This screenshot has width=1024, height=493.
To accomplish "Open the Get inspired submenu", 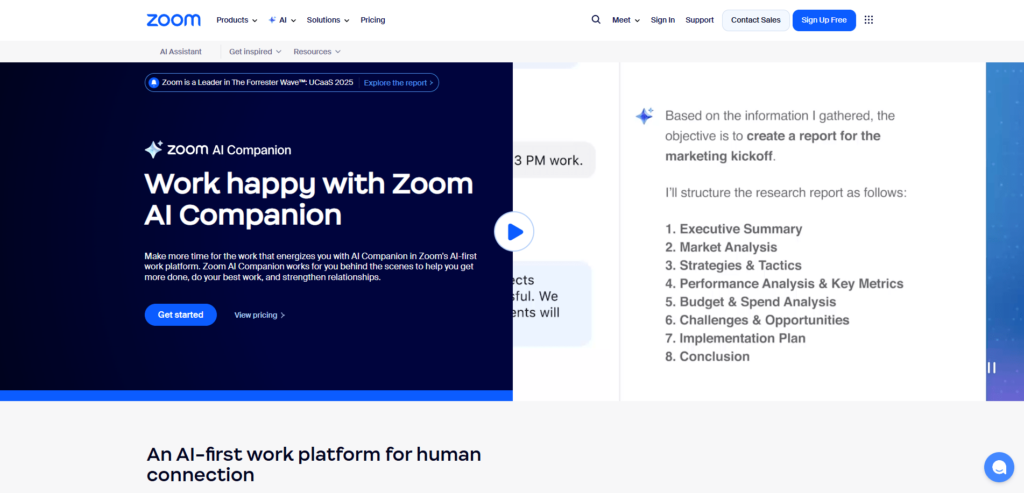I will (255, 52).
